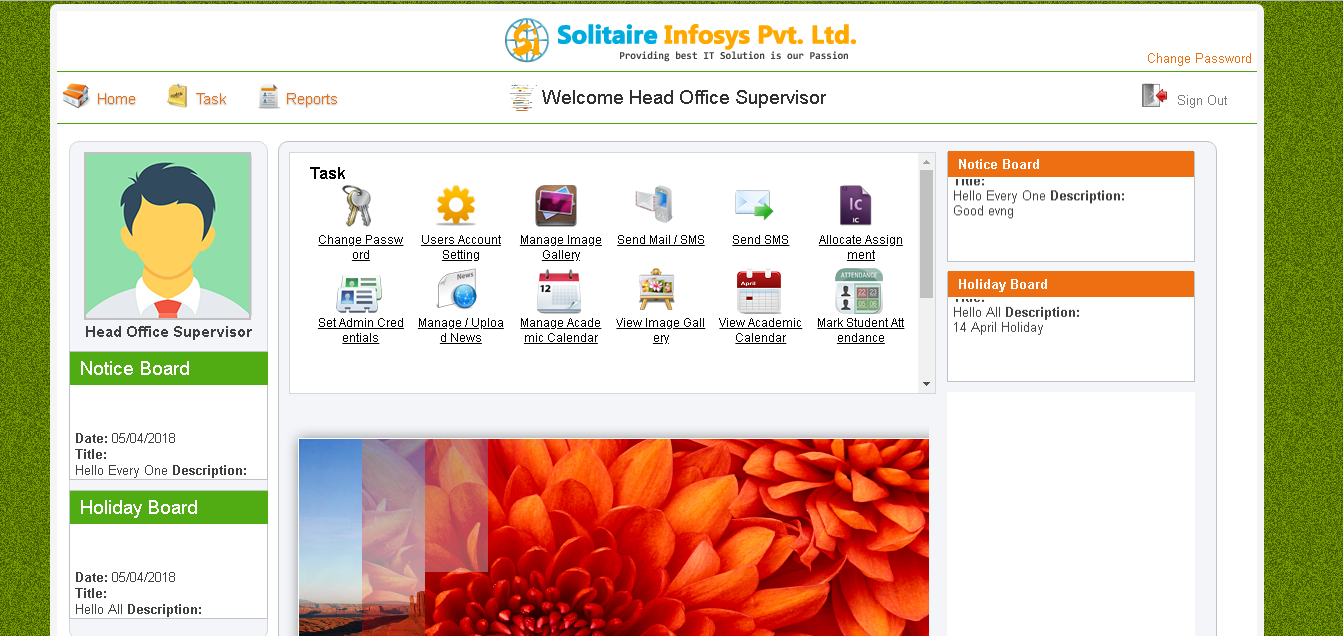This screenshot has height=636, width=1343.
Task: Click the keys icon for Change Password
Action: pos(356,206)
